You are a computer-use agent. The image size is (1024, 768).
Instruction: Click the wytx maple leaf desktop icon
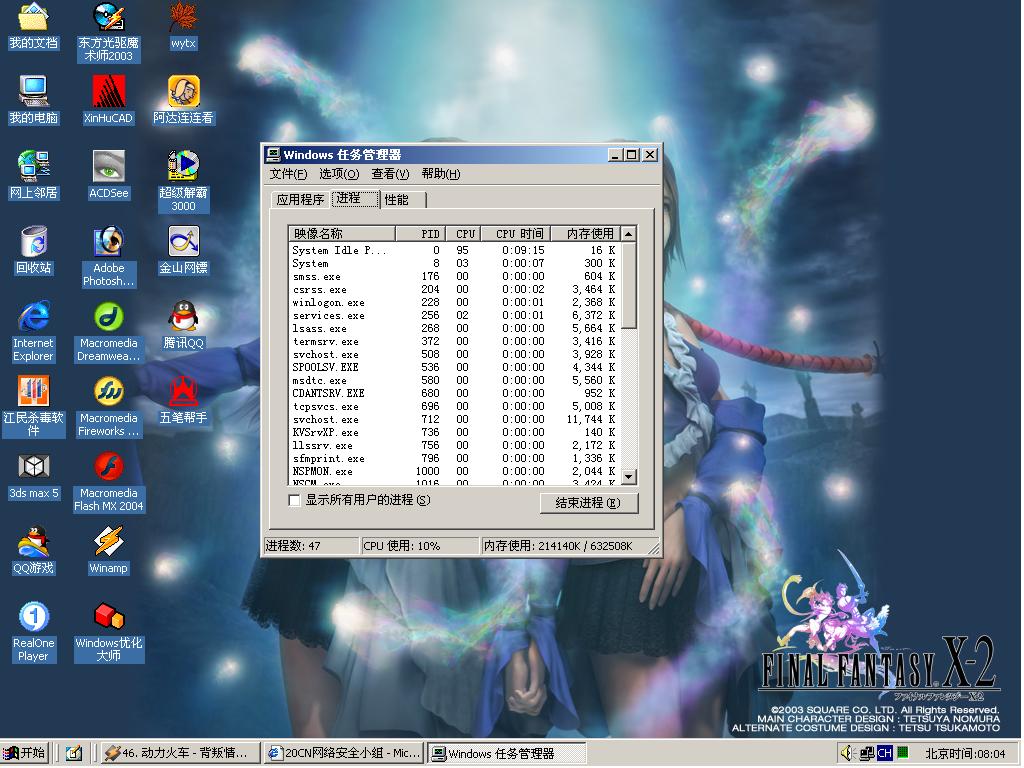tap(183, 27)
